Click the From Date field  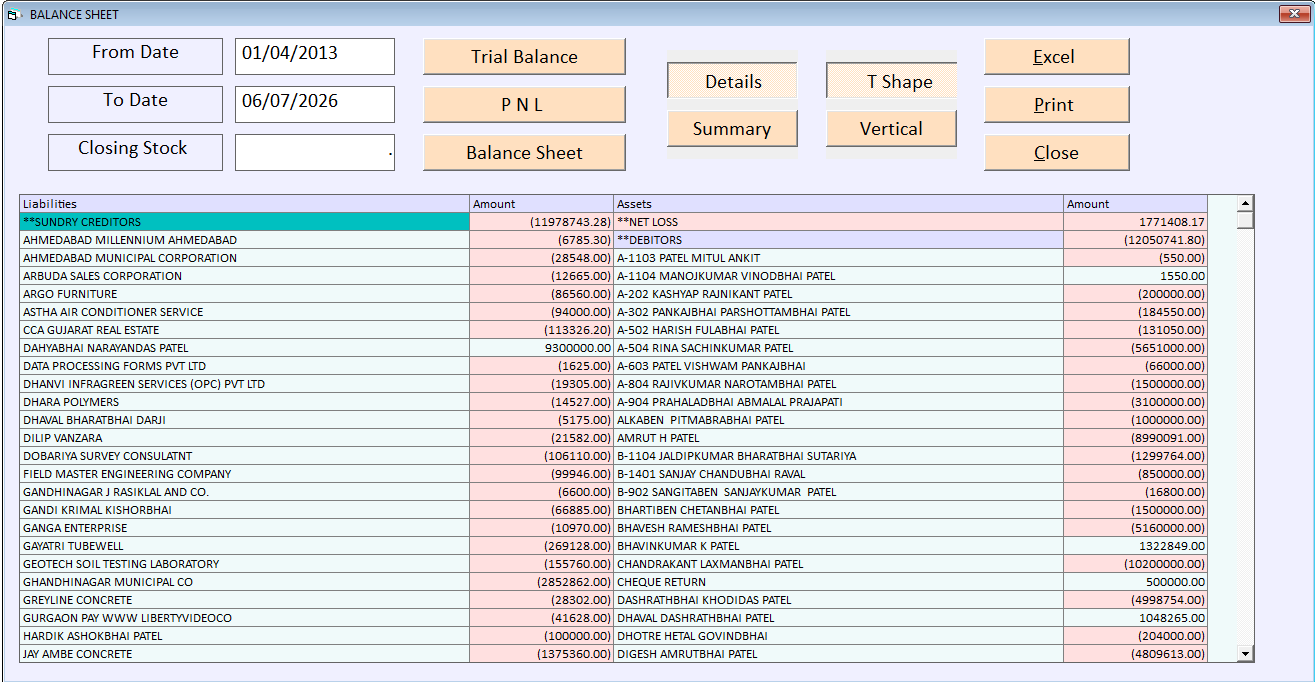315,56
